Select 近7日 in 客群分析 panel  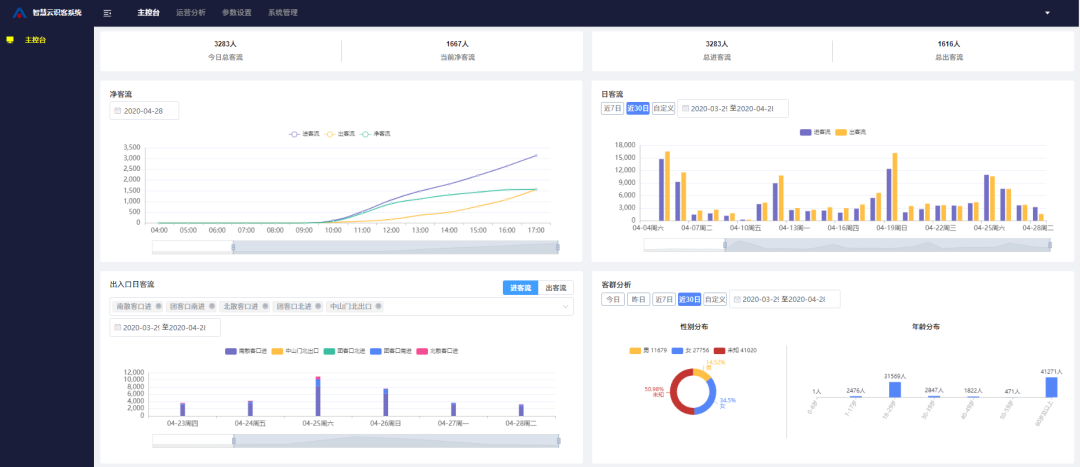663,300
